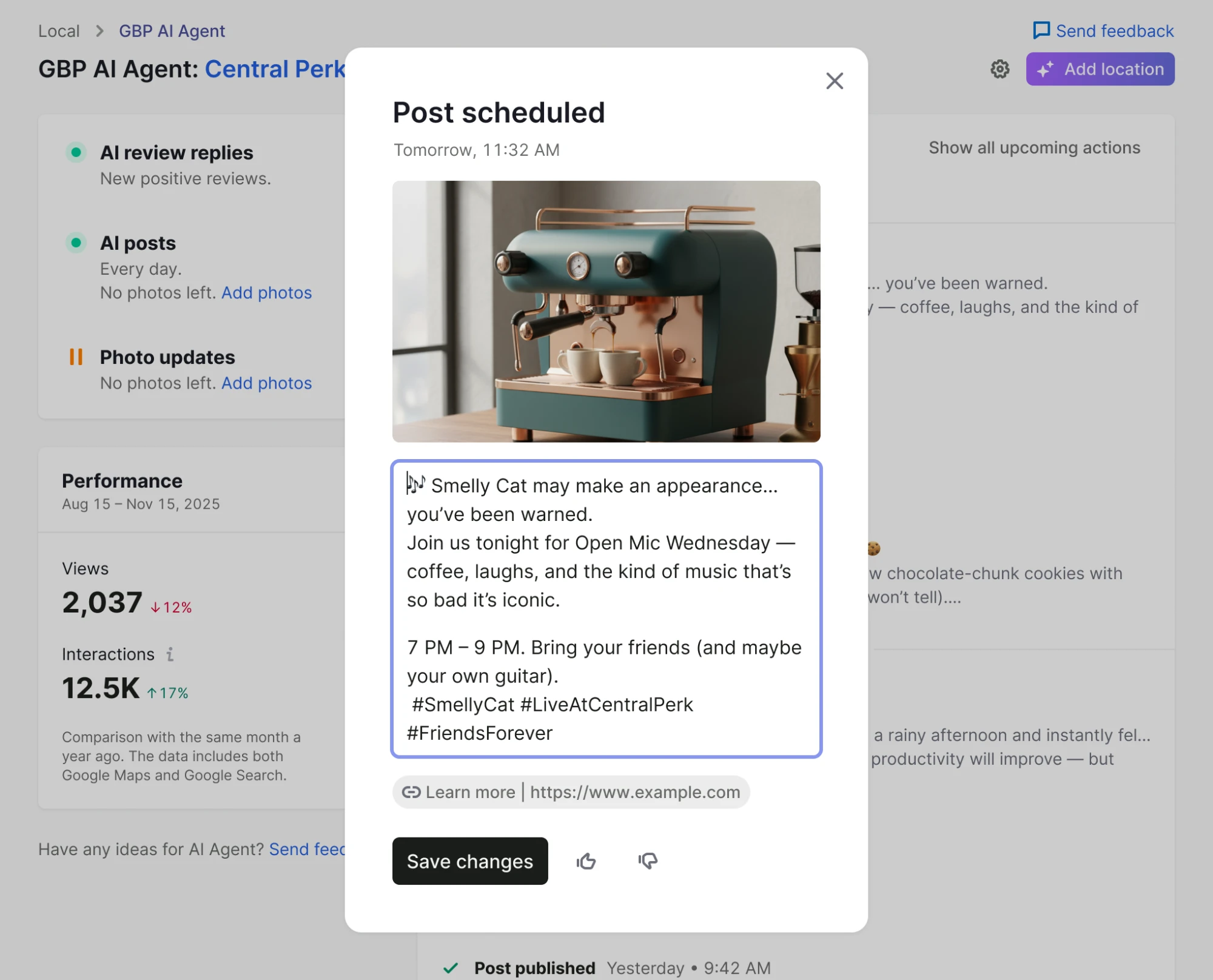Viewport: 1213px width, 980px height.
Task: Click the AI review replies heading
Action: (x=176, y=153)
